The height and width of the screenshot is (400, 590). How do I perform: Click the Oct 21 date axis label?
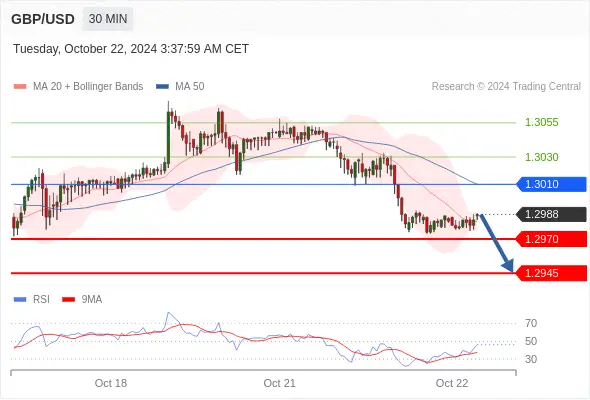280,383
